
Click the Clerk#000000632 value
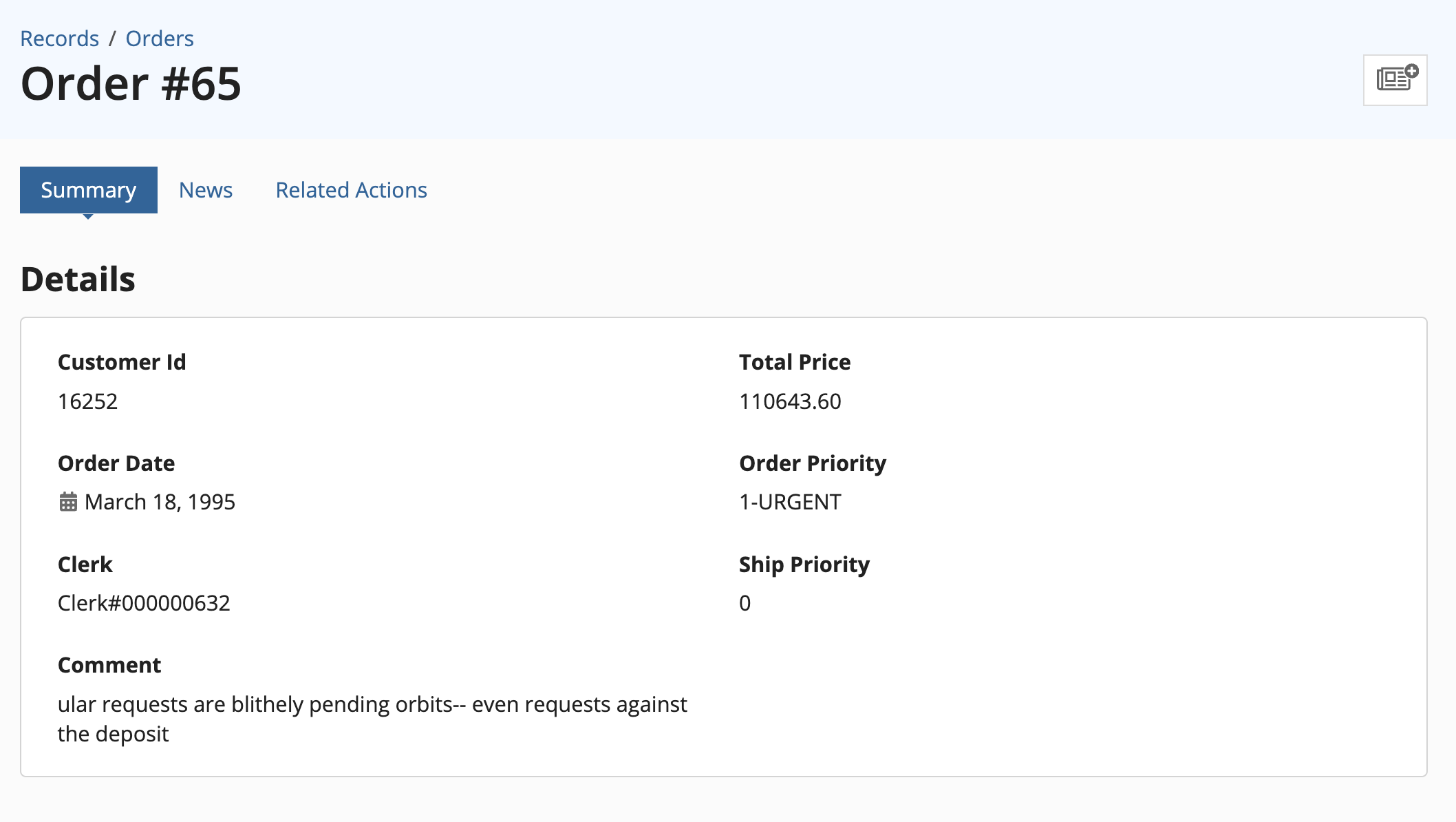click(144, 603)
